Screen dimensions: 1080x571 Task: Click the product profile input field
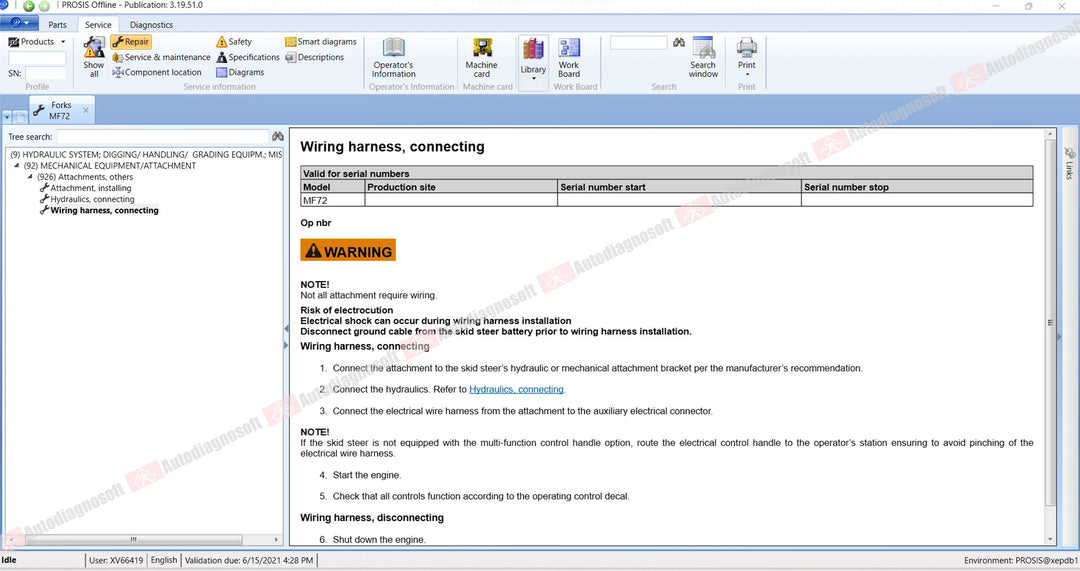(37, 58)
